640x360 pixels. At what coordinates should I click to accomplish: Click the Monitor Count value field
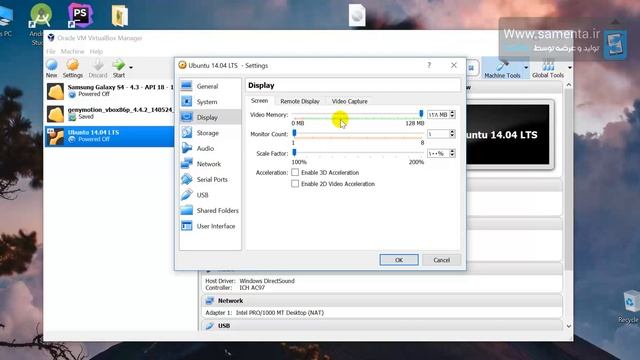click(438, 134)
